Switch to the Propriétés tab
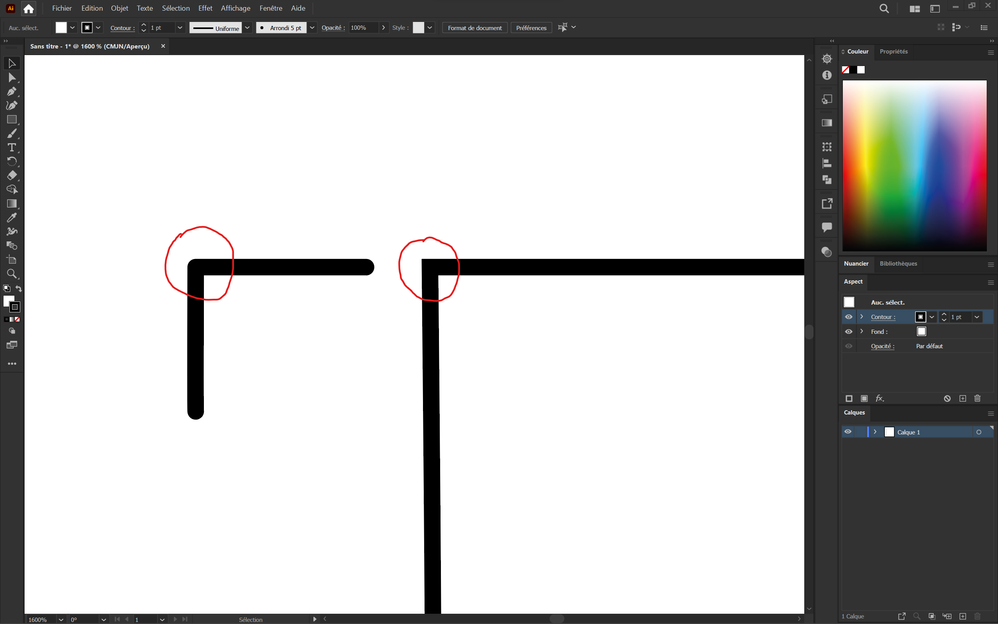The height and width of the screenshot is (624, 998). click(894, 52)
